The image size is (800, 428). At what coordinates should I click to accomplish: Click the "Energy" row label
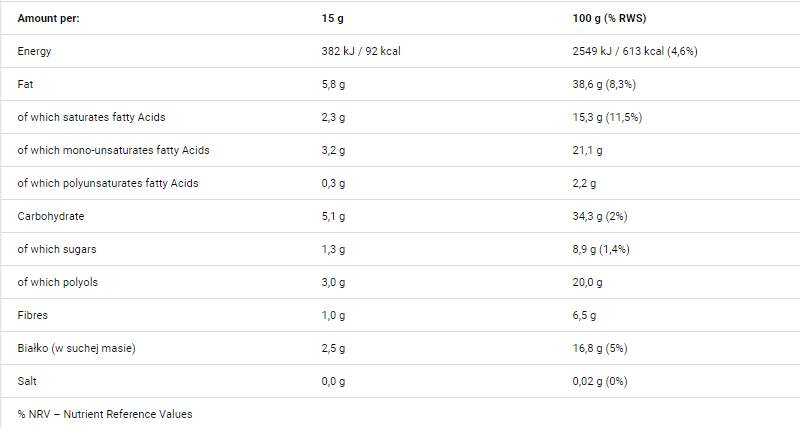coord(34,51)
